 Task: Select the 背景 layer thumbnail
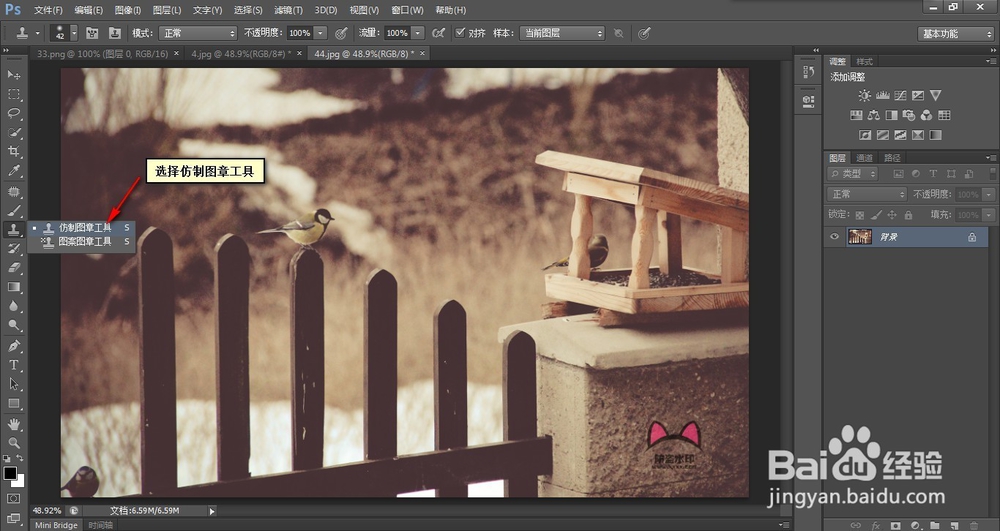[860, 237]
